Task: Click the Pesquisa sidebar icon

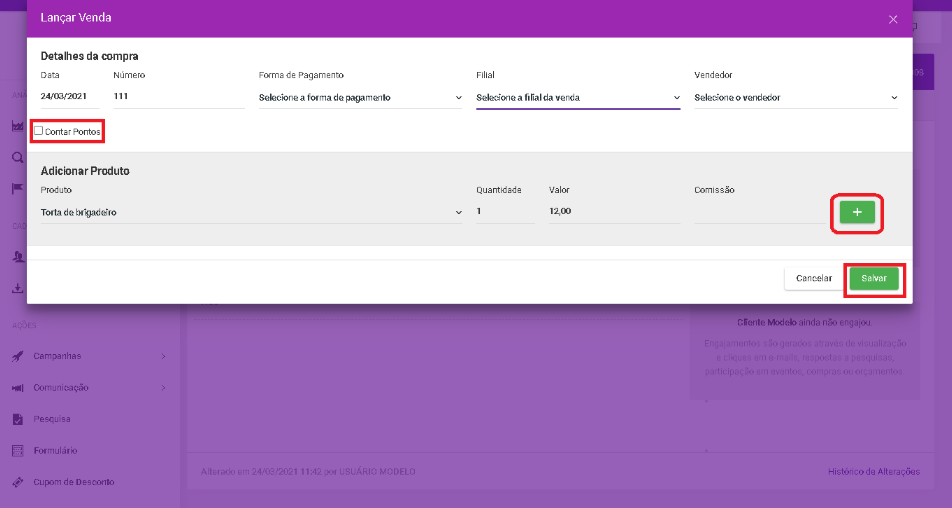Action: point(17,419)
